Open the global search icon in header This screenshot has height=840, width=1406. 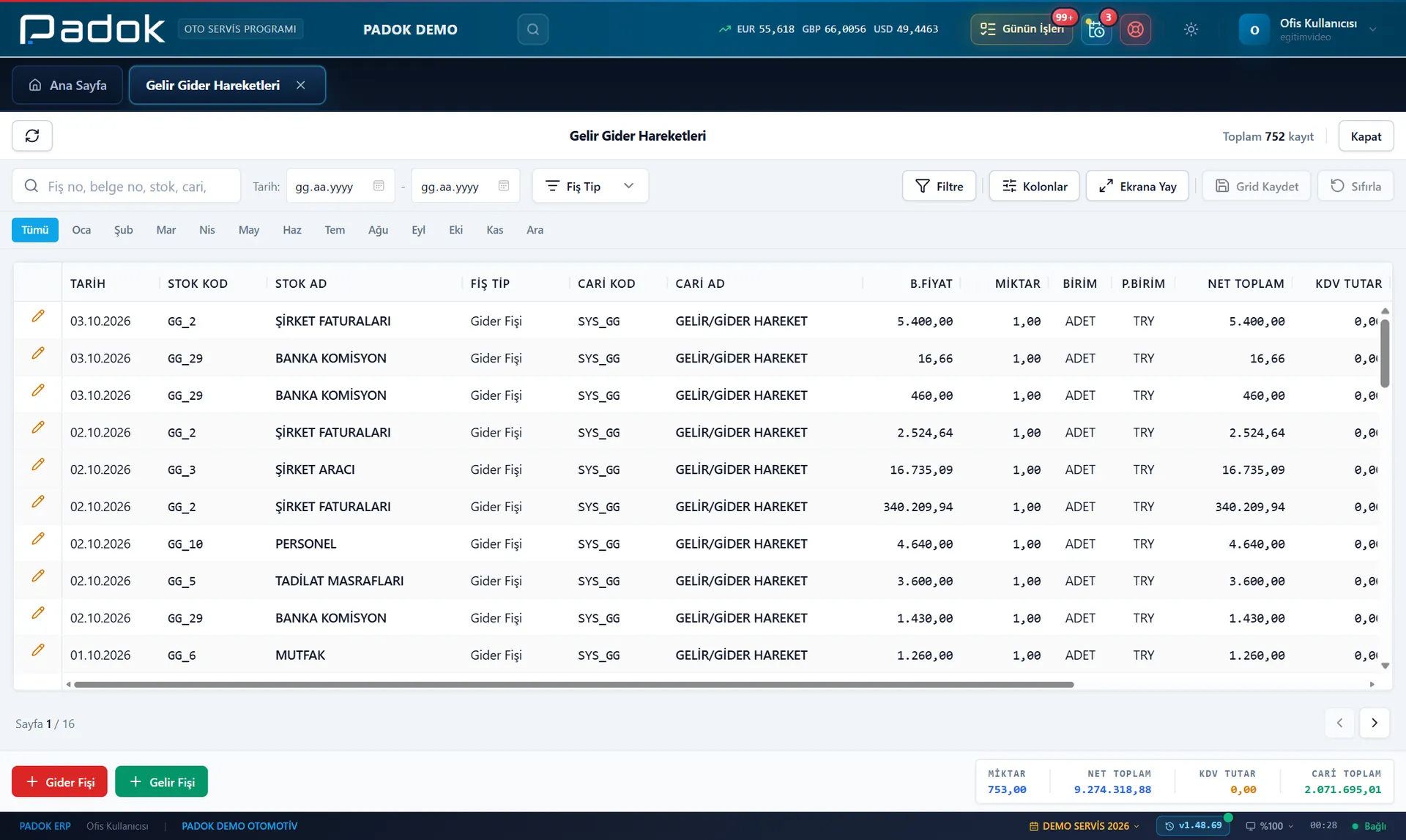coord(533,29)
